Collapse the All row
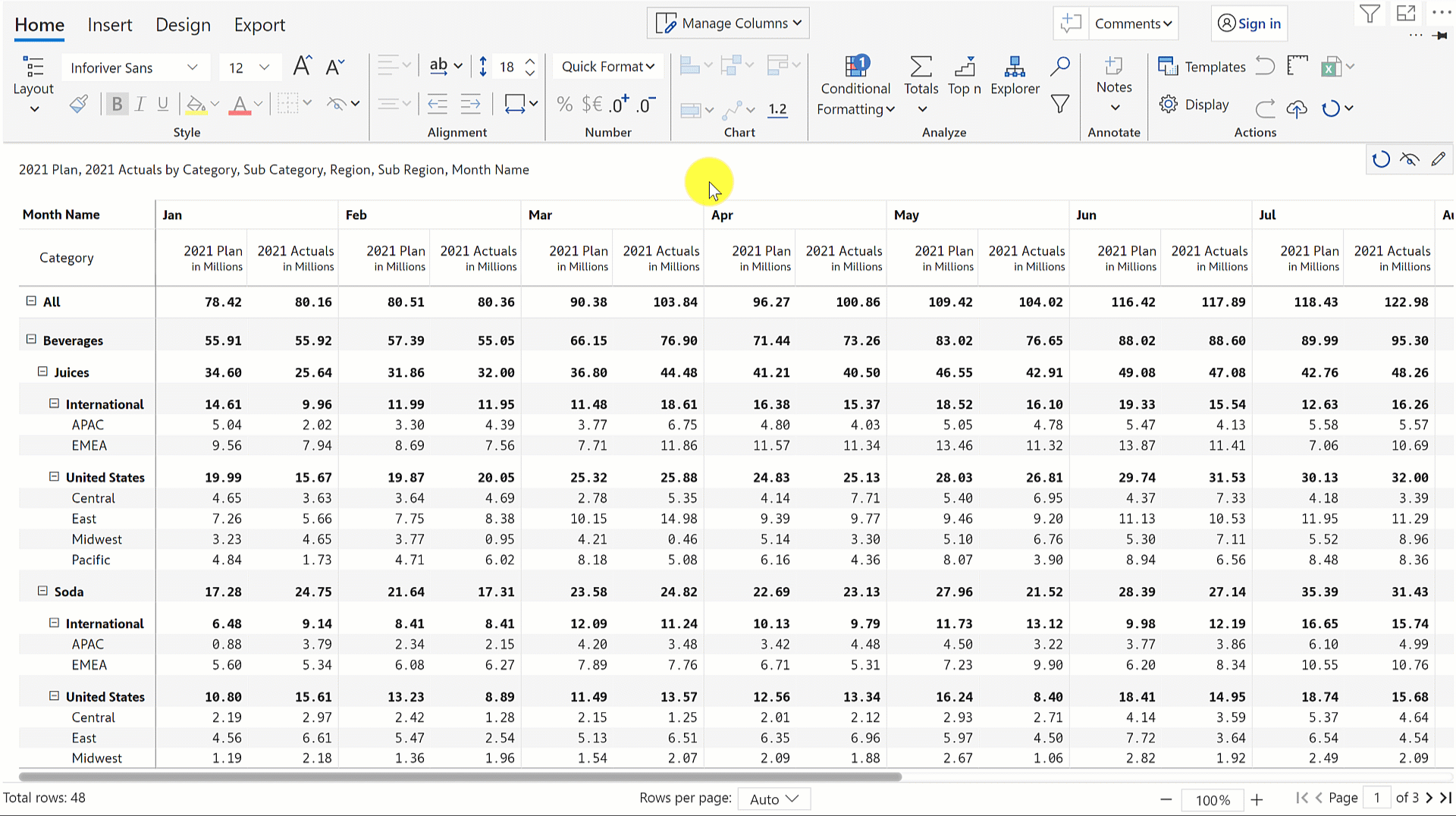Viewport: 1456px width, 816px height. (x=31, y=301)
